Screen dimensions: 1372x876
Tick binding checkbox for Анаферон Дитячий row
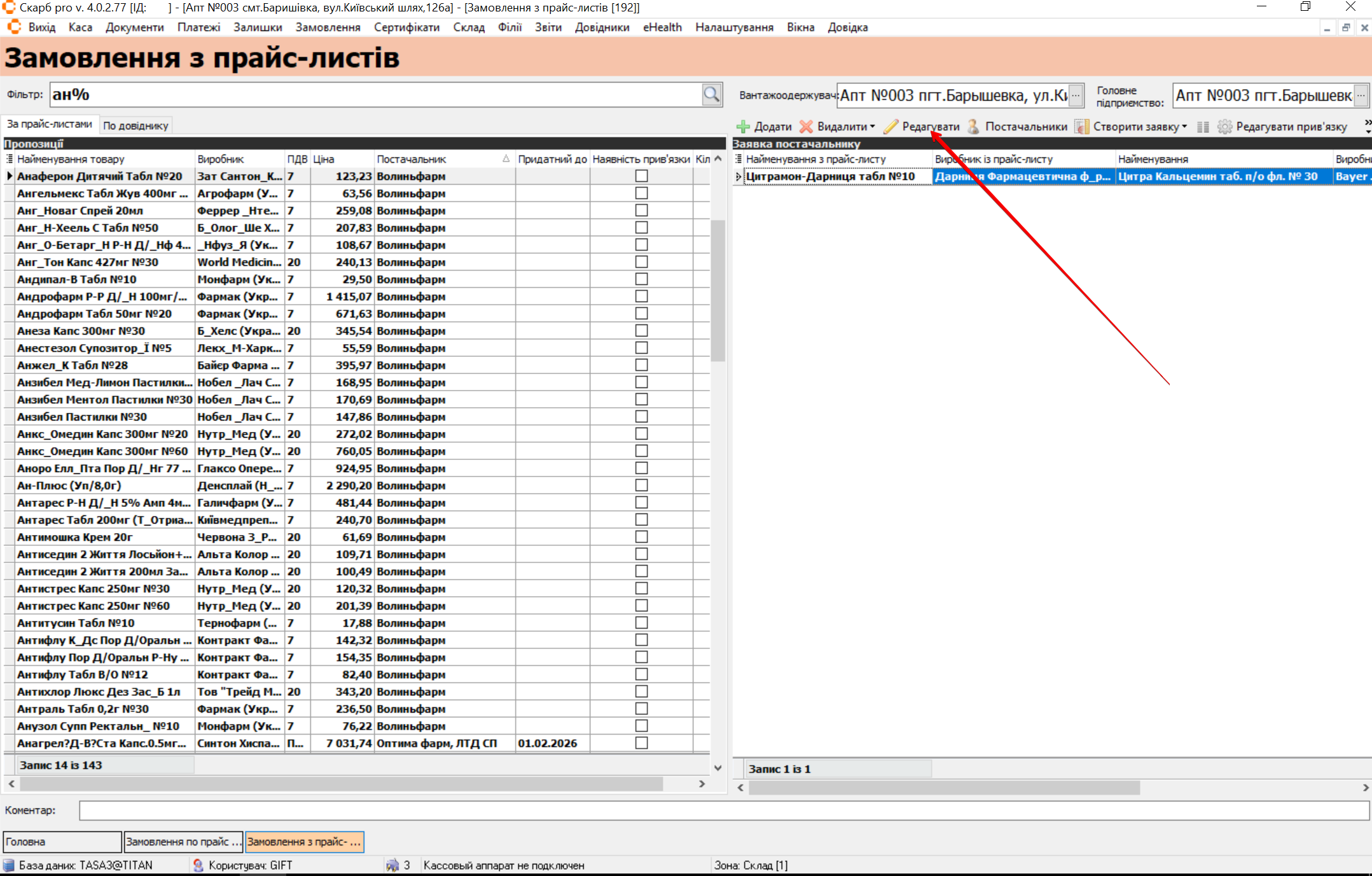(641, 176)
